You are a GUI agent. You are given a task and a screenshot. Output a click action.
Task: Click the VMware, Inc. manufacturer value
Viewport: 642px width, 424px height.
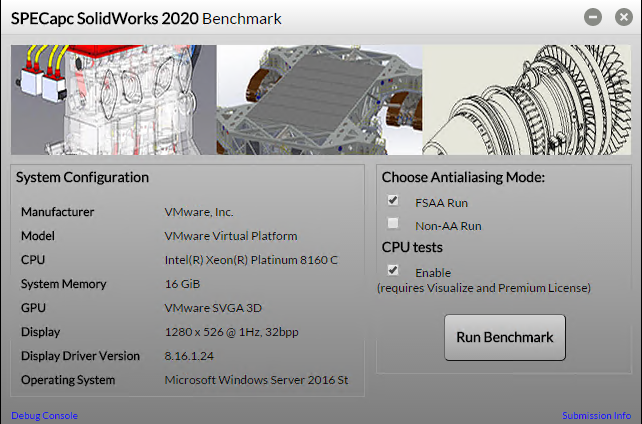pyautogui.click(x=199, y=212)
